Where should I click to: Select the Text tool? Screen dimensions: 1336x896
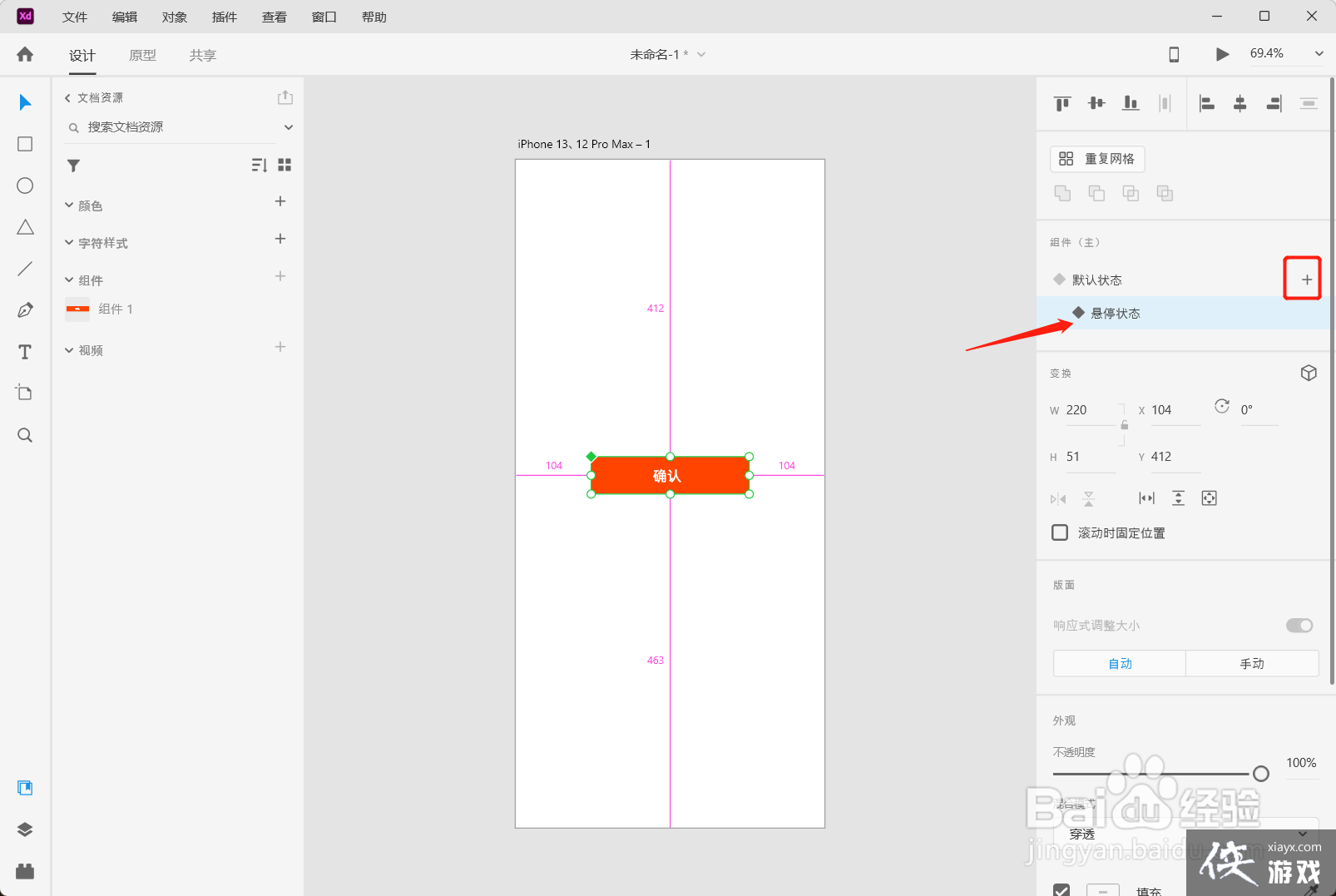pyautogui.click(x=25, y=352)
